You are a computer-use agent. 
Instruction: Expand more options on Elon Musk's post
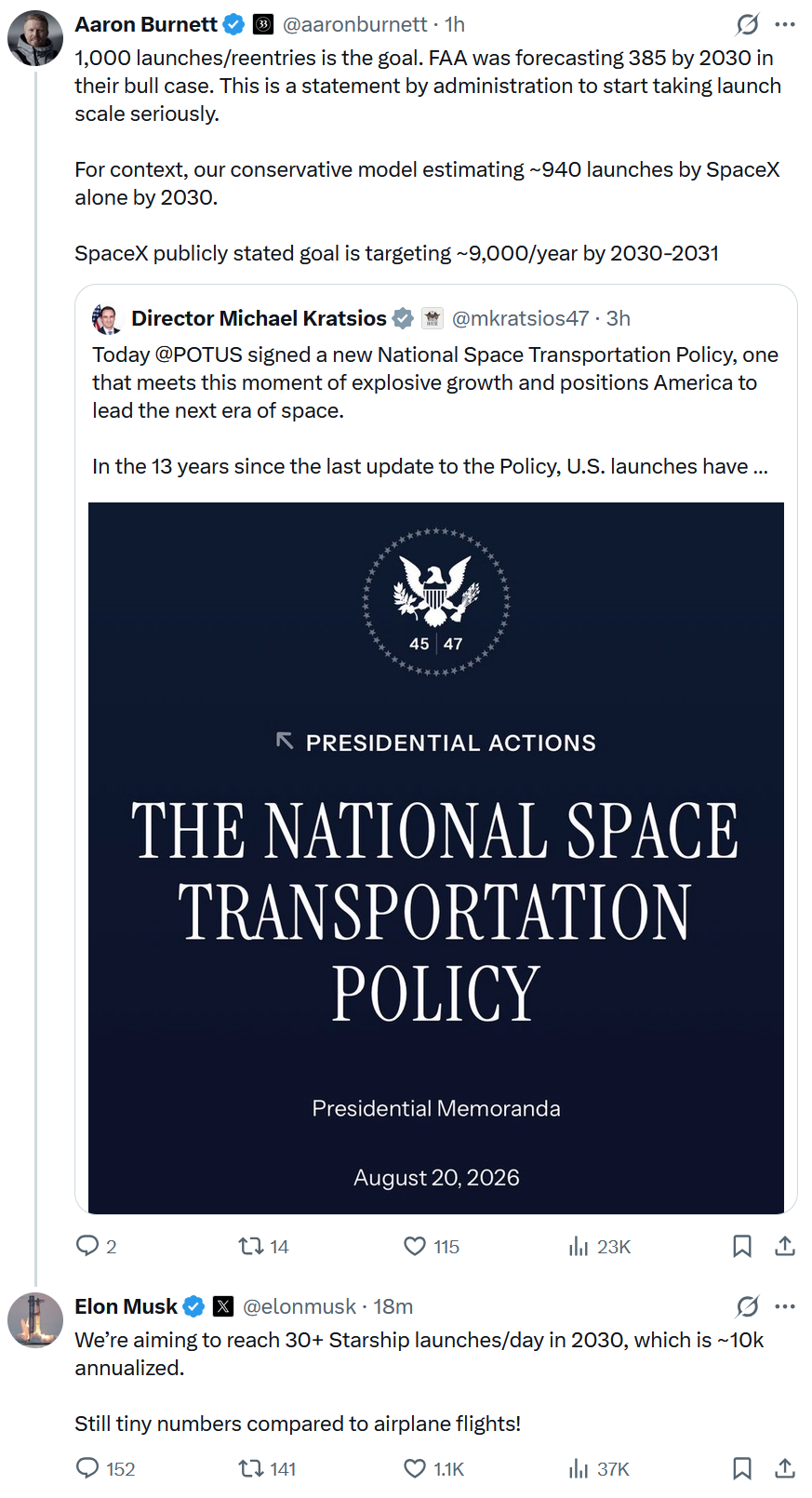785,1306
